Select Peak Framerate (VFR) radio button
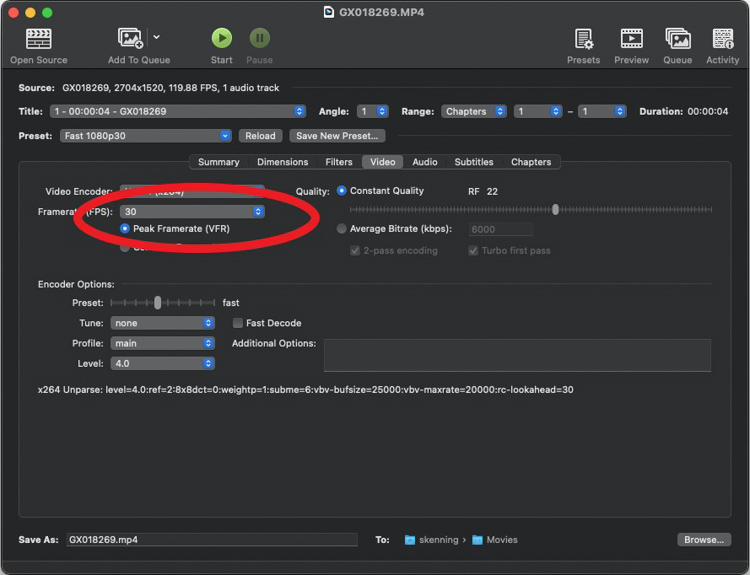Screen dimensions: 750x575 [x=125, y=229]
